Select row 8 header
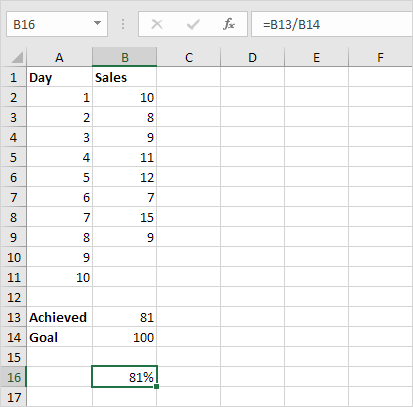This screenshot has height=407, width=413. pos(13,217)
